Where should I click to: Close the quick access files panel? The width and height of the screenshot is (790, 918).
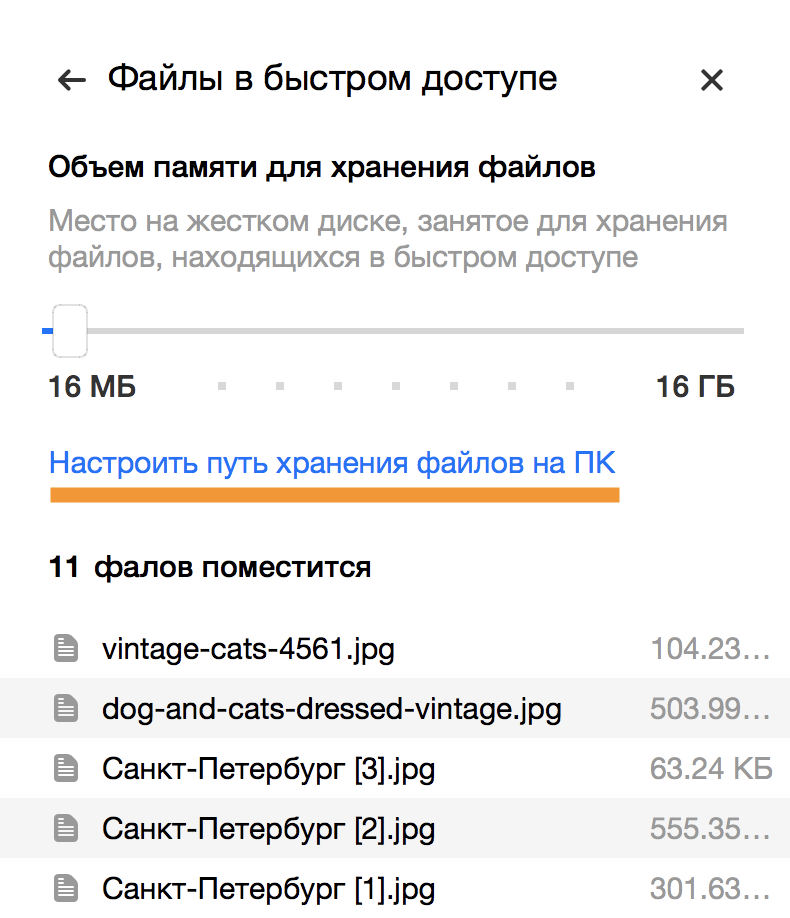(711, 80)
